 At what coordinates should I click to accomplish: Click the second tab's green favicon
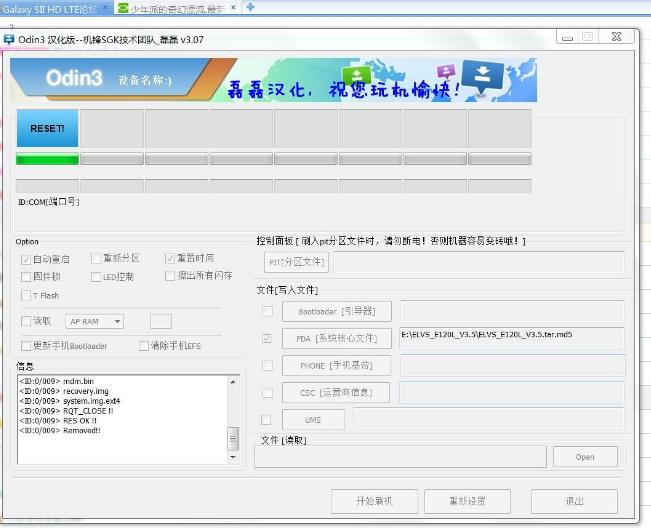coord(123,8)
